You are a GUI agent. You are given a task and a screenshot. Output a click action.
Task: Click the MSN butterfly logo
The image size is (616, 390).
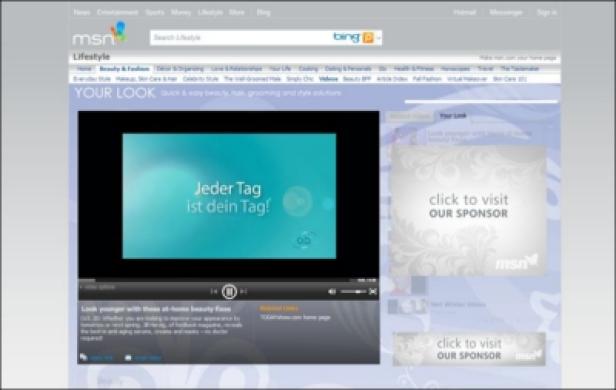click(101, 34)
